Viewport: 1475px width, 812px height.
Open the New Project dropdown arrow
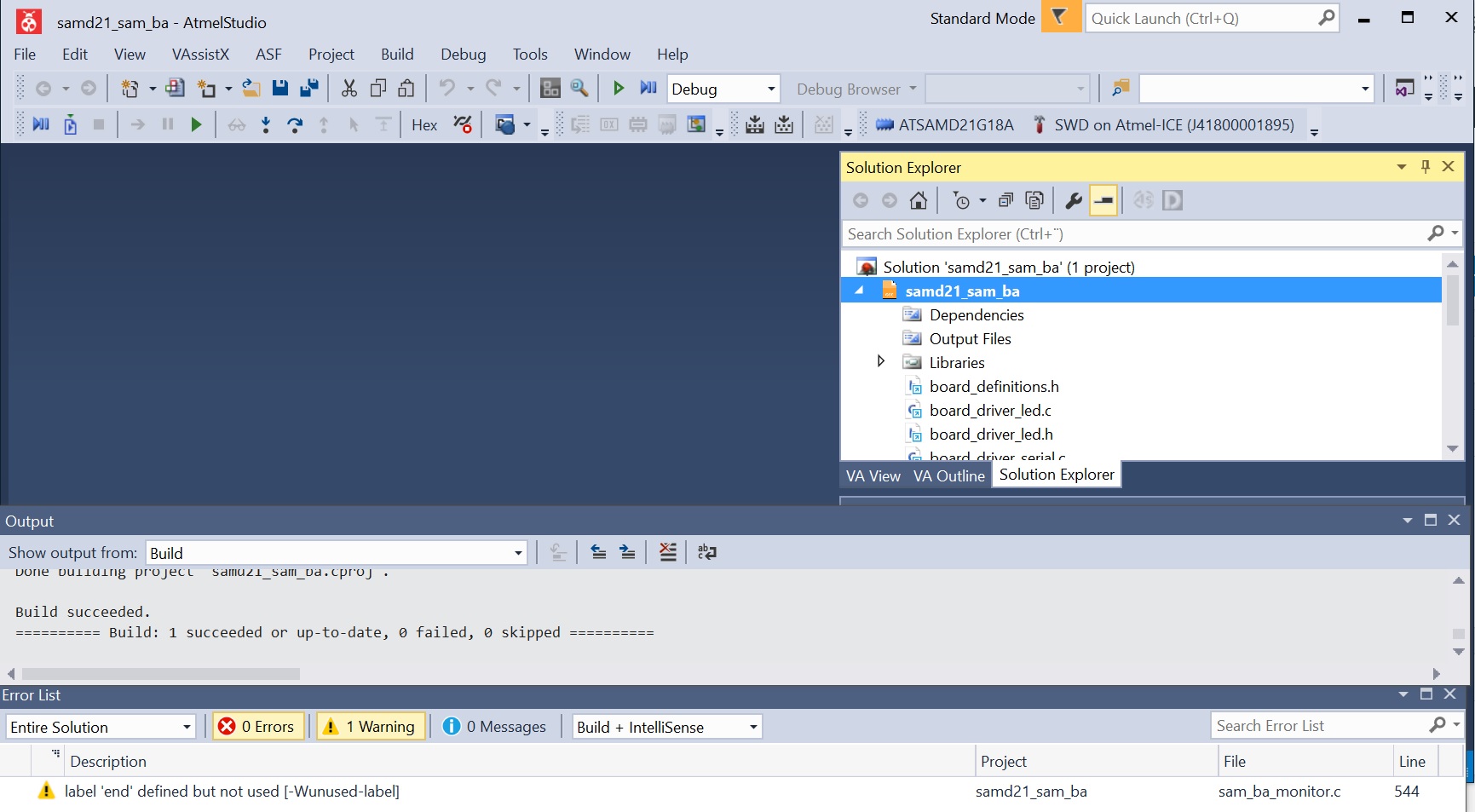pos(153,88)
